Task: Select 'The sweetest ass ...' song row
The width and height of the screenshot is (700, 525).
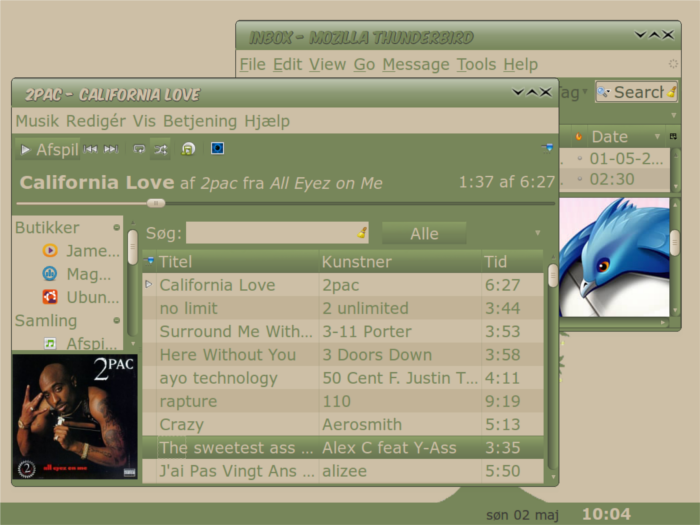Action: (x=343, y=447)
